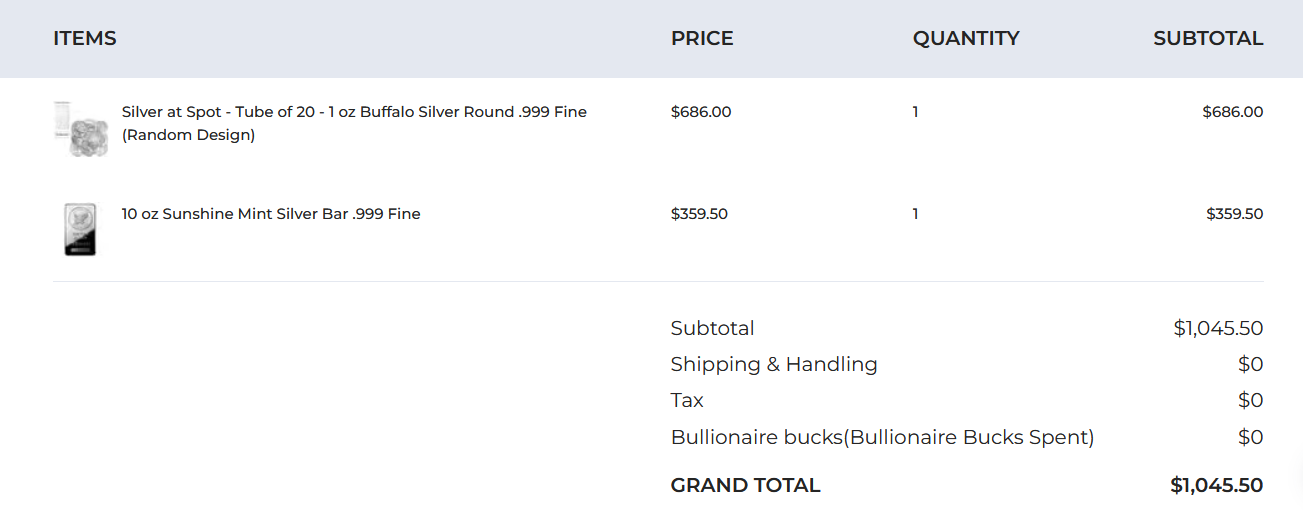Open the 10 oz Sunshine Mint Silver Bar link
Image resolution: width=1303 pixels, height=530 pixels.
pos(271,214)
